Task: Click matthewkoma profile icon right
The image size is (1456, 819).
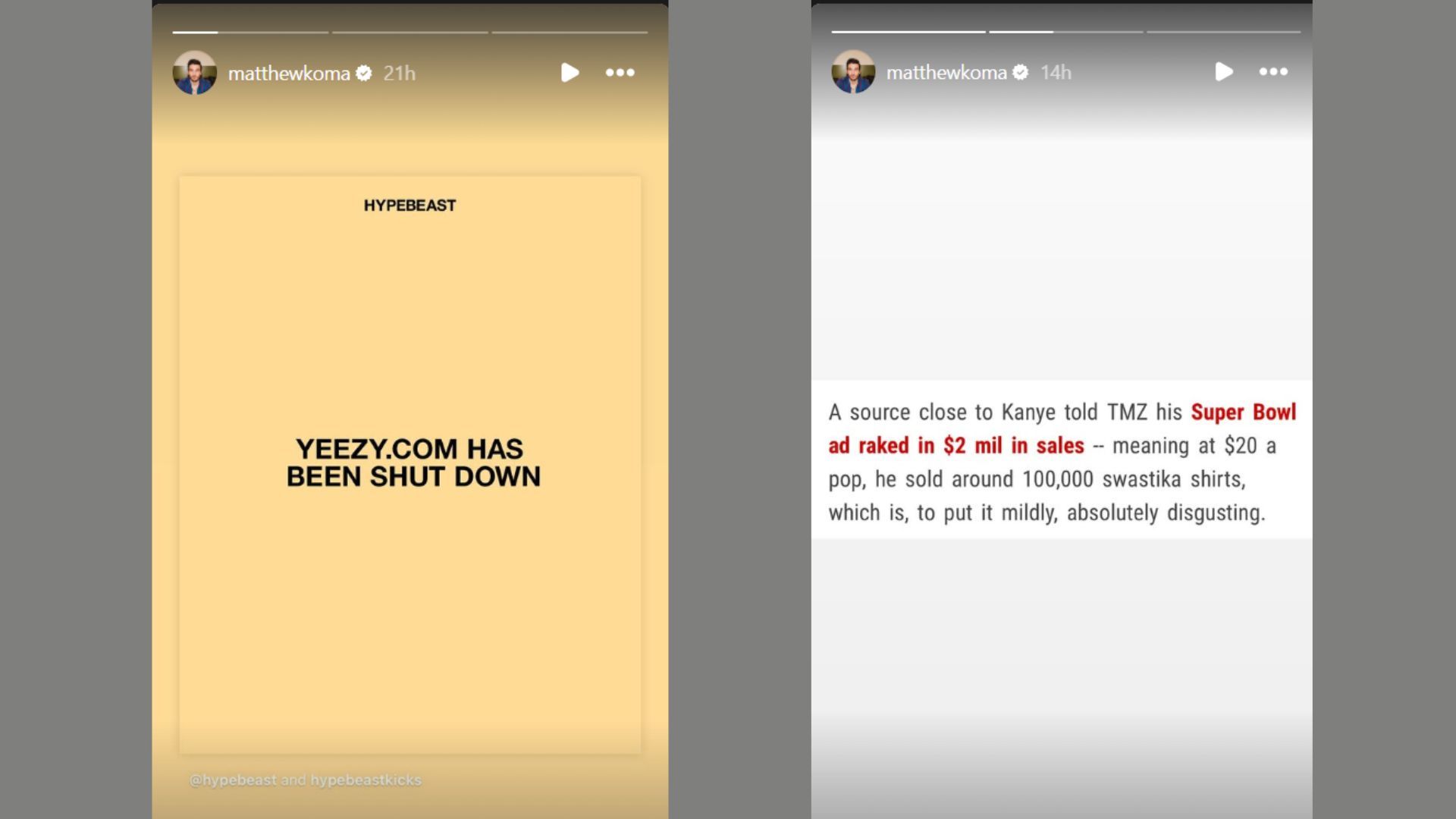Action: click(852, 71)
